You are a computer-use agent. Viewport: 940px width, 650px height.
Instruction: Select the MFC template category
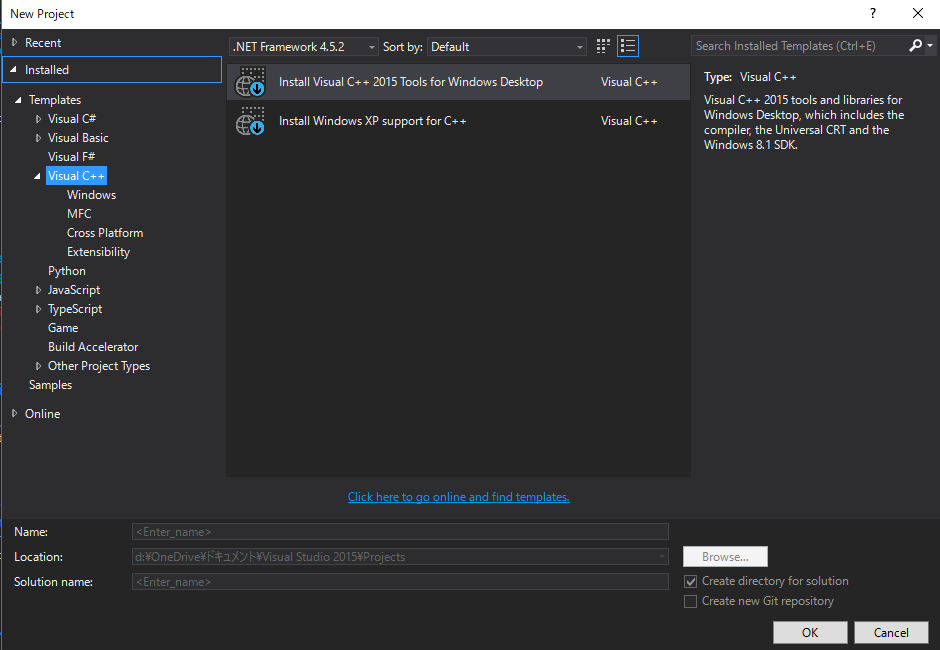point(79,213)
